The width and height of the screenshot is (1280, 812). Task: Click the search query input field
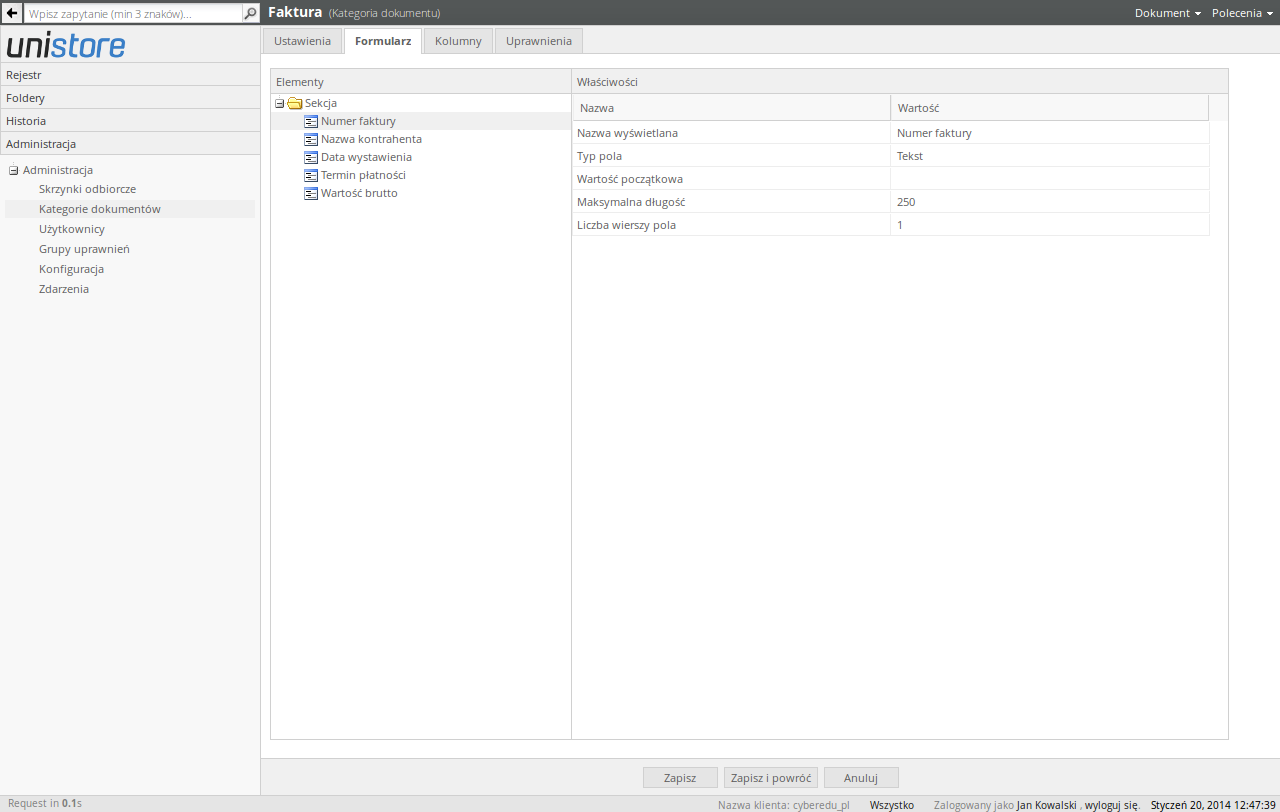[x=133, y=14]
